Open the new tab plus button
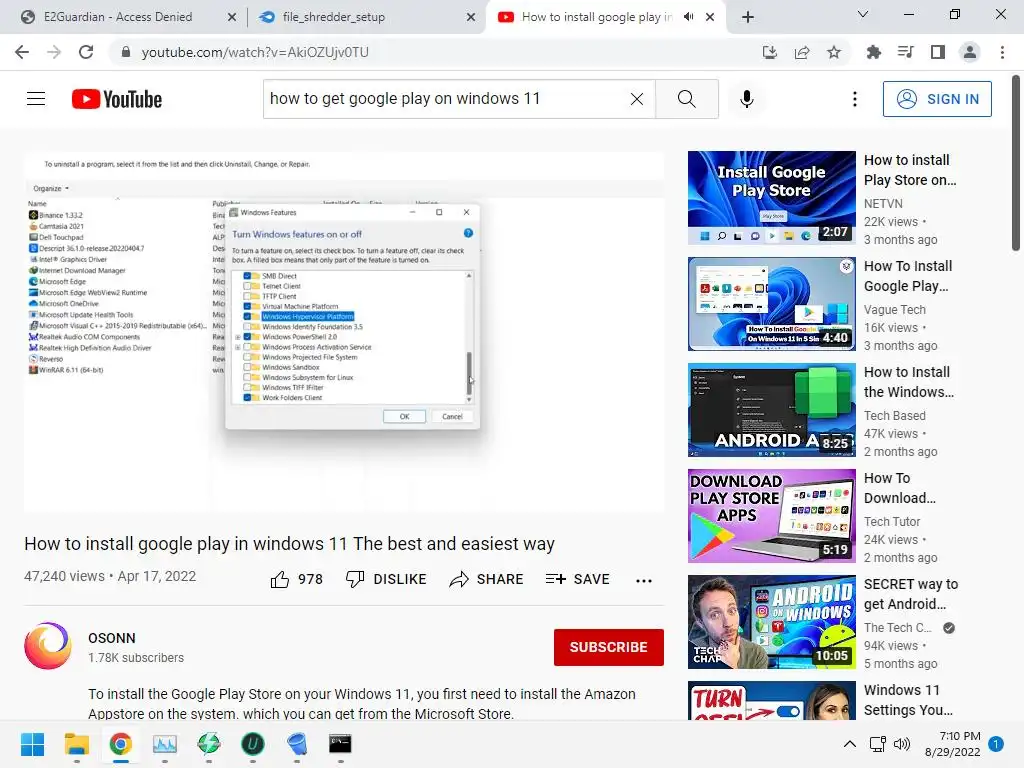Image resolution: width=1024 pixels, height=768 pixels. pos(748,17)
